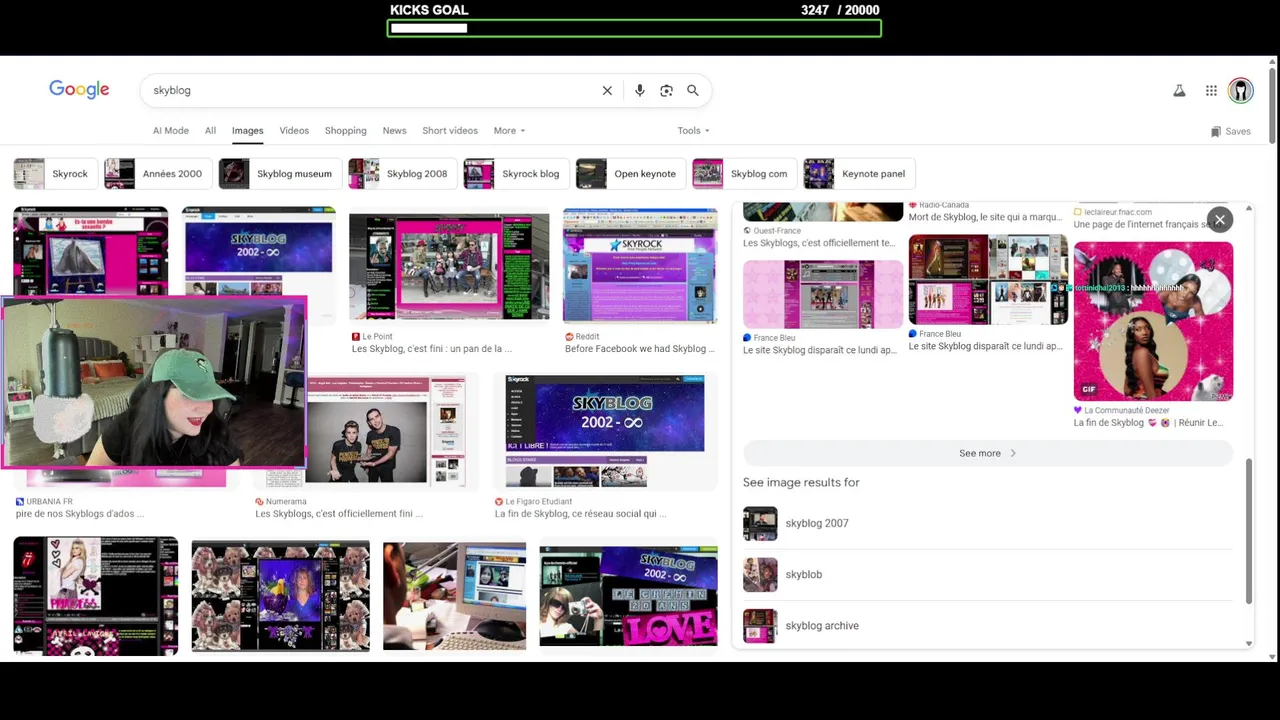Filter by Skyrock chip
This screenshot has width=1280, height=720.
56,174
